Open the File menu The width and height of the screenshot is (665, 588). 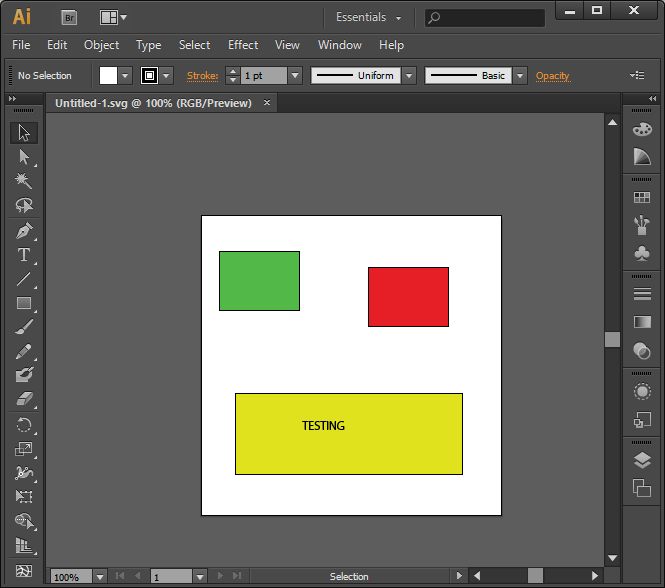(x=21, y=45)
